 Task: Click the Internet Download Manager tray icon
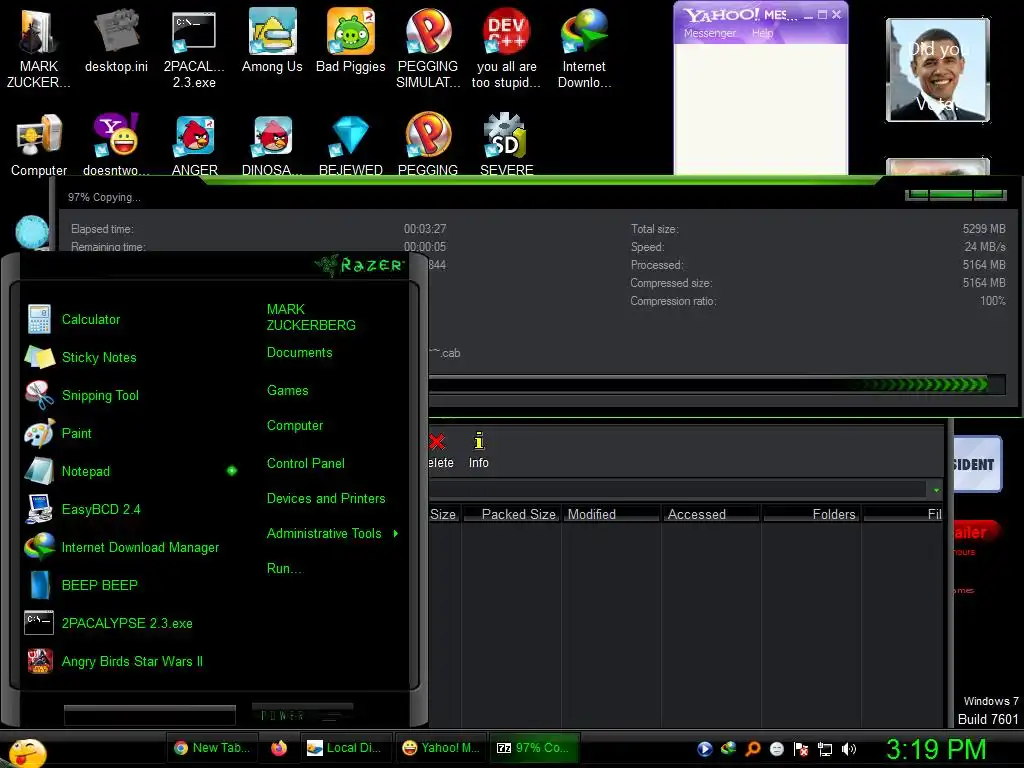coord(728,749)
